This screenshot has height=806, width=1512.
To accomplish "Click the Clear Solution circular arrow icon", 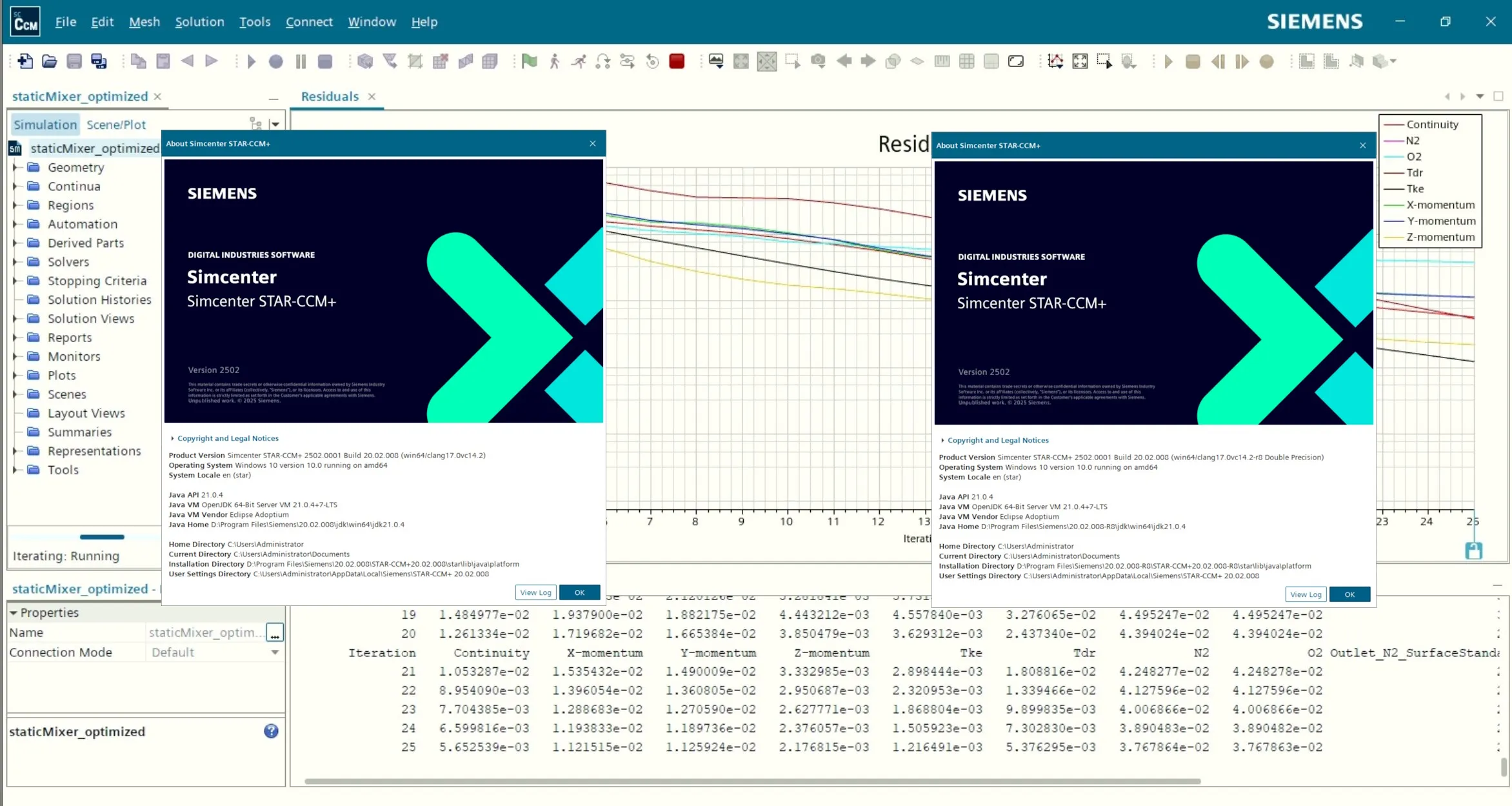I will (x=652, y=61).
